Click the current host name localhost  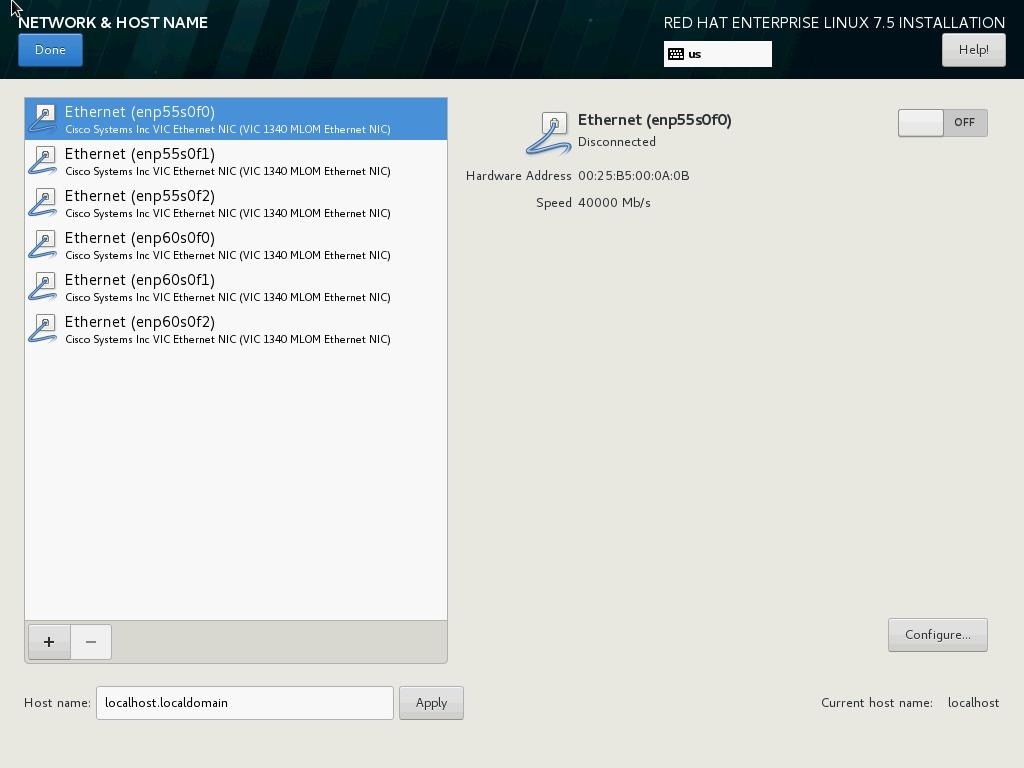973,703
